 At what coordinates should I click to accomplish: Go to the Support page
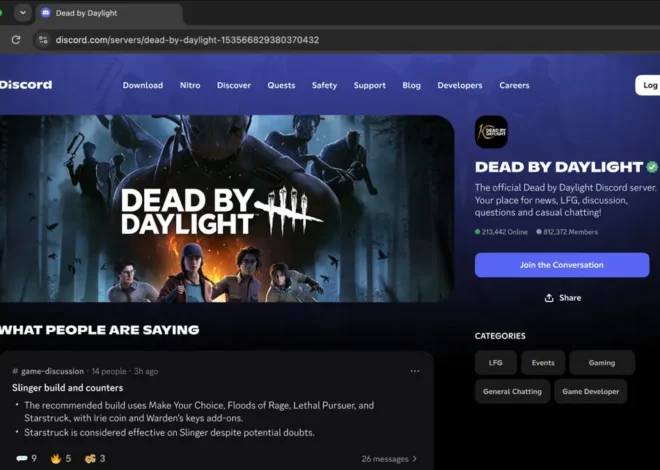[x=370, y=85]
